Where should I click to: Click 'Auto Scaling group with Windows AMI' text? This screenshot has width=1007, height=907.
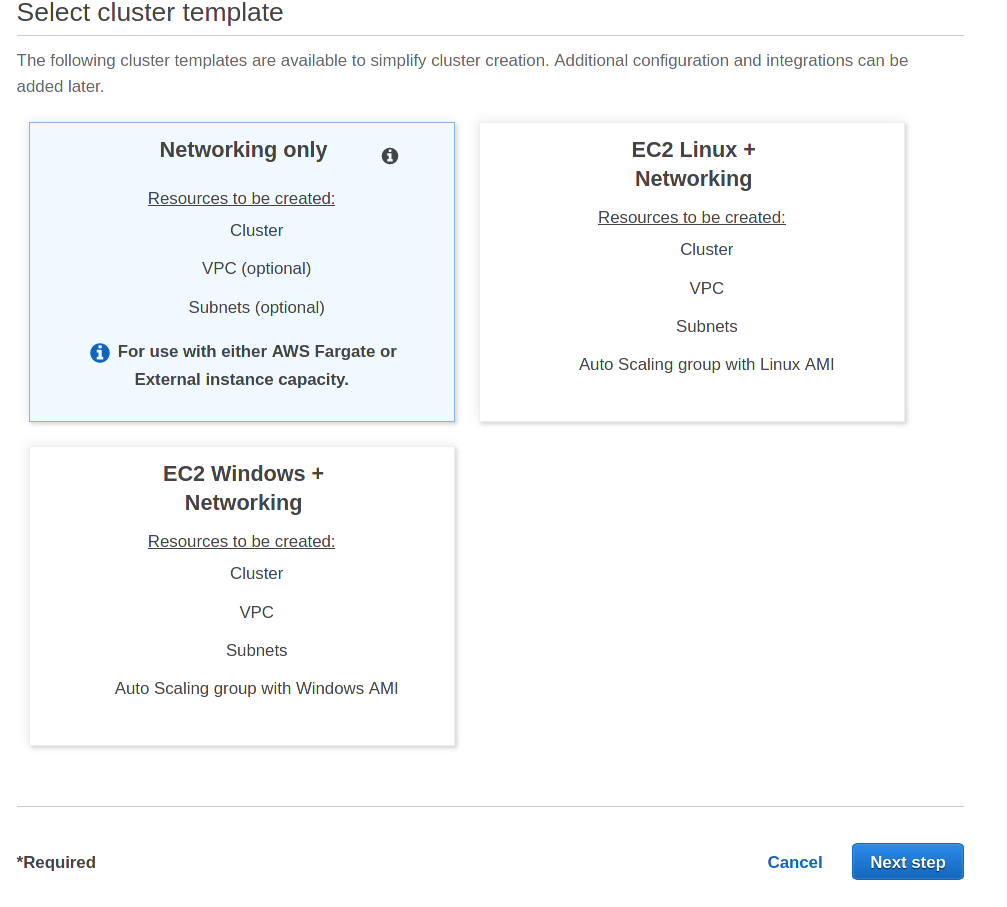point(256,689)
